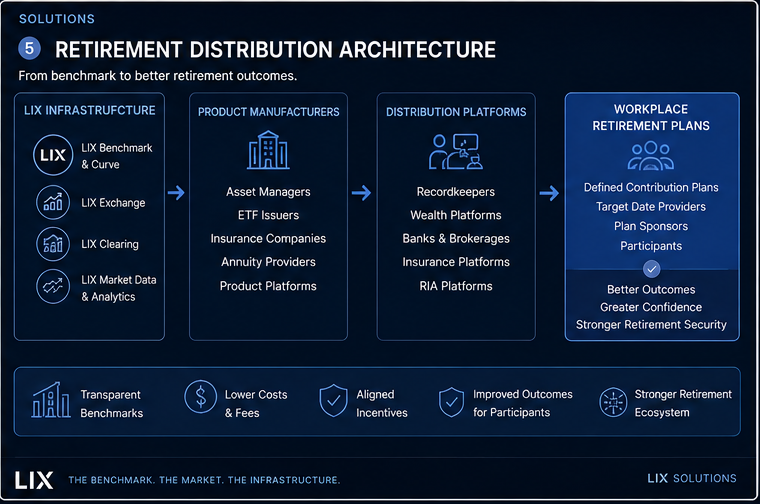Click Greater Confidence

(x=651, y=307)
